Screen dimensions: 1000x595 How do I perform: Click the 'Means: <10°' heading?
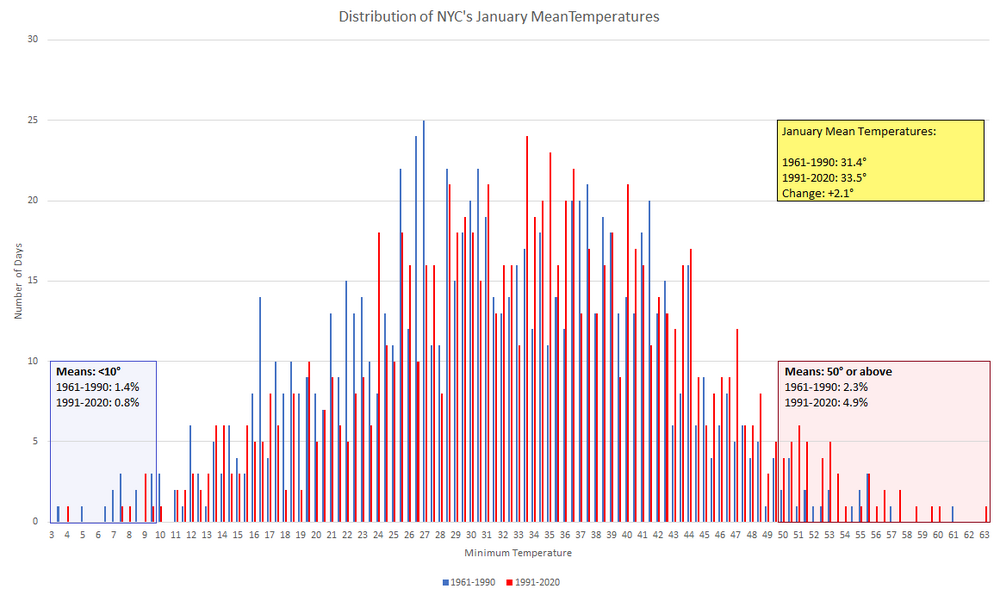88,372
